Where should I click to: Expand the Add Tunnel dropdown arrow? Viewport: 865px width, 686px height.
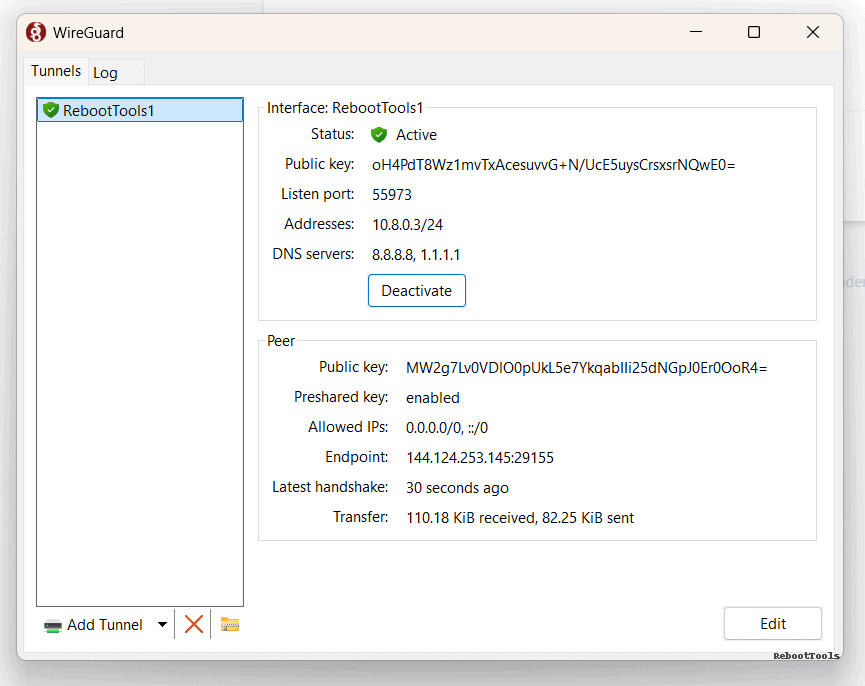[x=162, y=625]
